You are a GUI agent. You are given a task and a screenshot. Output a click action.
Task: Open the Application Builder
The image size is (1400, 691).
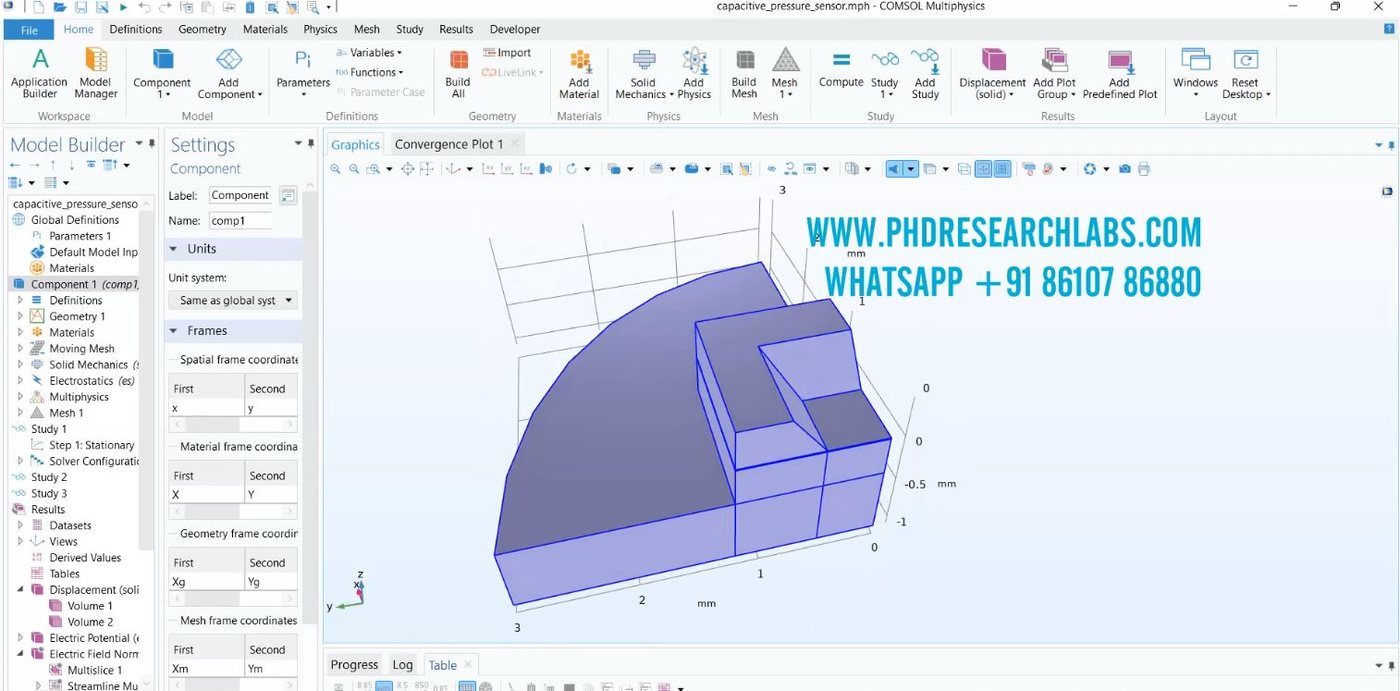click(x=40, y=73)
